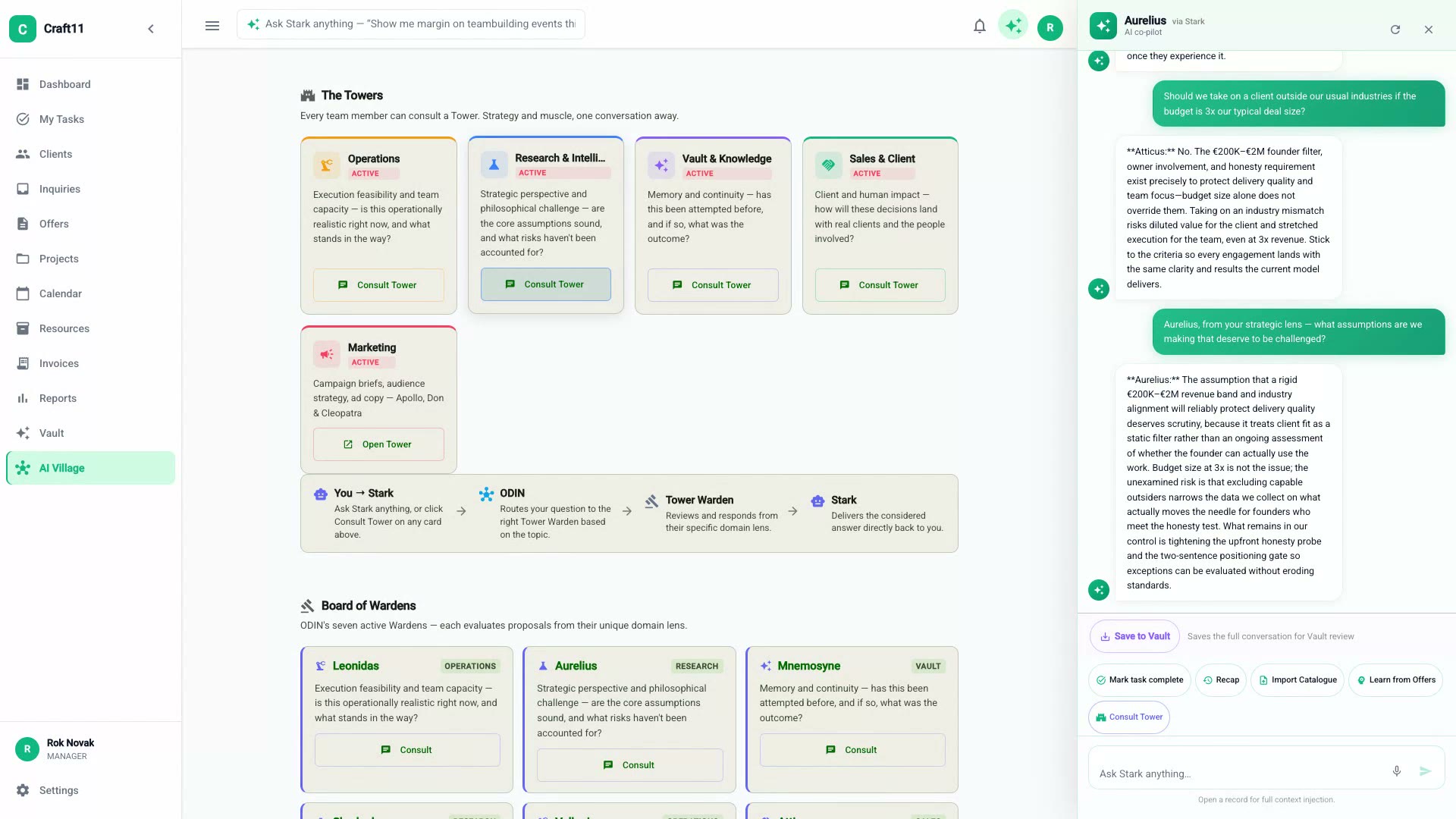Consult warden Aurelius
The height and width of the screenshot is (819, 1456).
coord(630,765)
